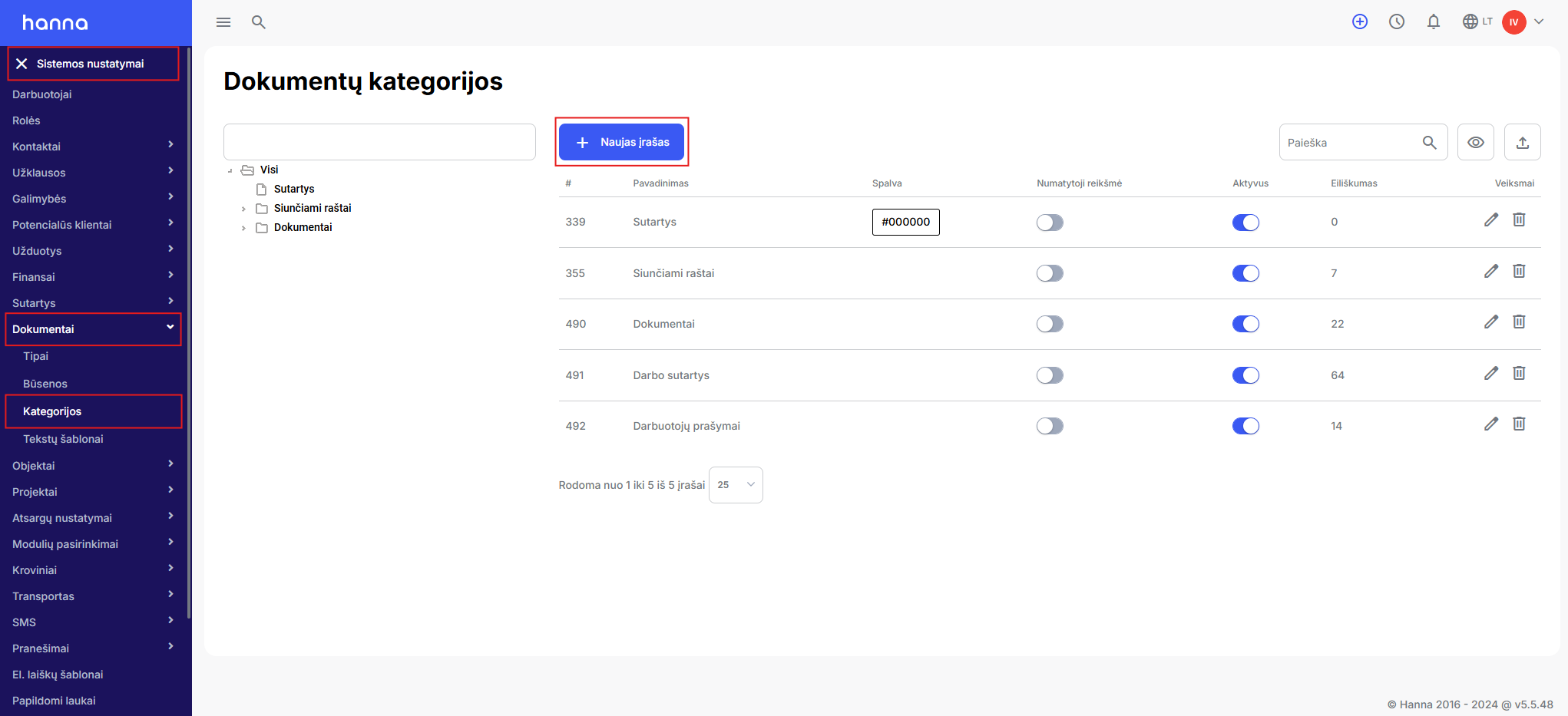The height and width of the screenshot is (716, 1568).
Task: Click the export upload icon button
Action: pos(1523,142)
